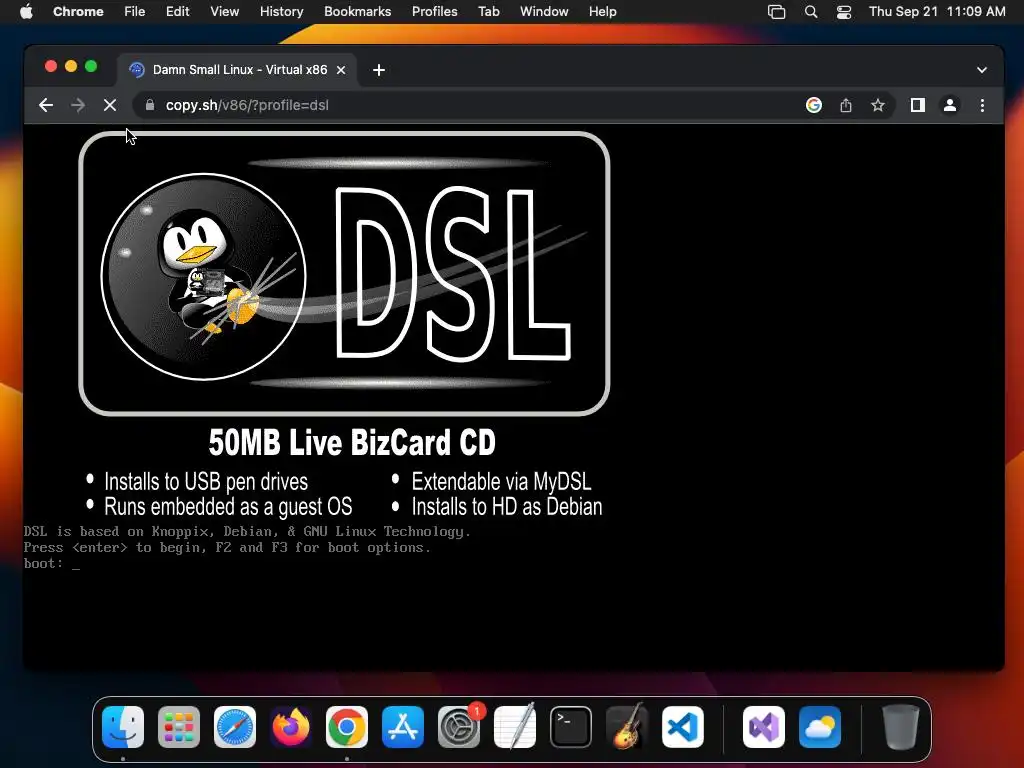1024x768 pixels.
Task: Open the date and time display
Action: [937, 11]
